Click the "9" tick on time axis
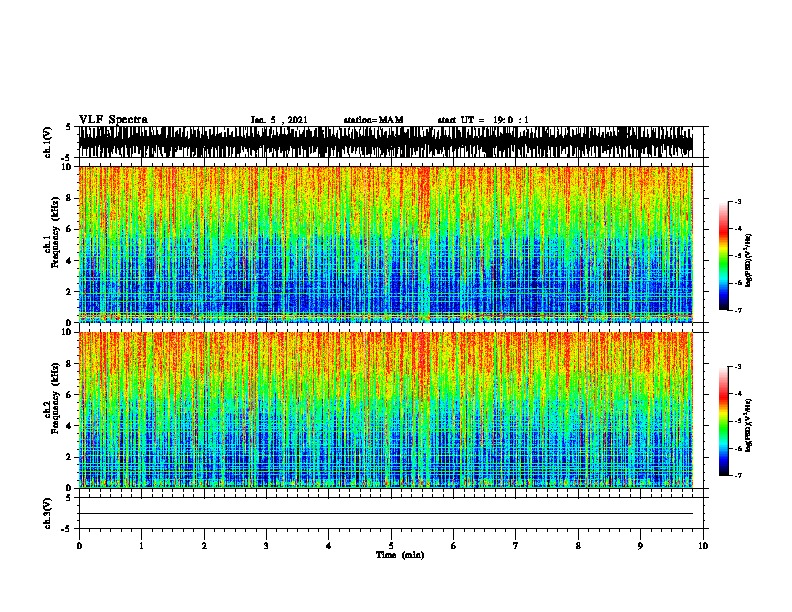Image resolution: width=792 pixels, height=612 pixels. tap(640, 546)
